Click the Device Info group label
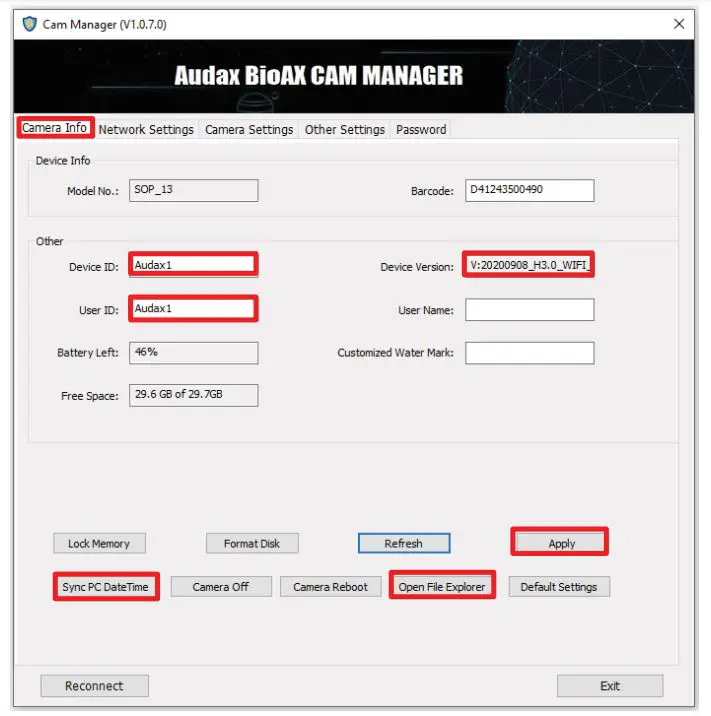The width and height of the screenshot is (711, 716). coord(63,161)
